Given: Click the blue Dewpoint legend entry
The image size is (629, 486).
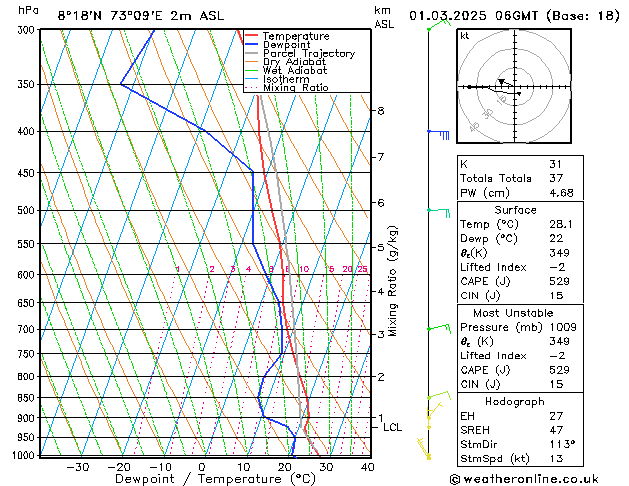Looking at the screenshot, I should pyautogui.click(x=278, y=45).
